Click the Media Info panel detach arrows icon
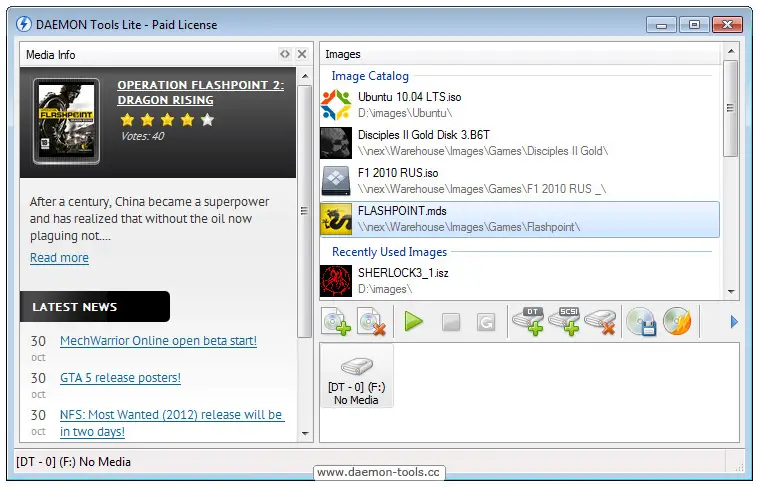 (285, 54)
